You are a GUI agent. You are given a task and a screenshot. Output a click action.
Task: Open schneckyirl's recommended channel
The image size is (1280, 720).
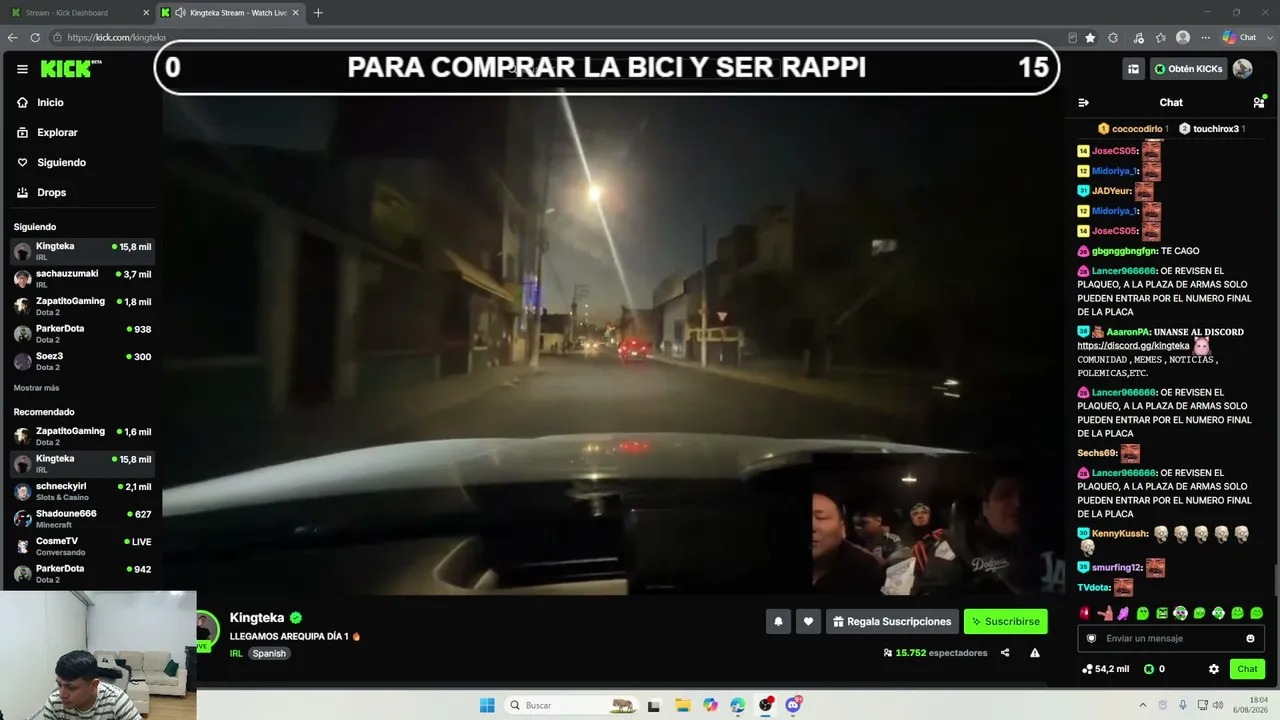(82, 491)
